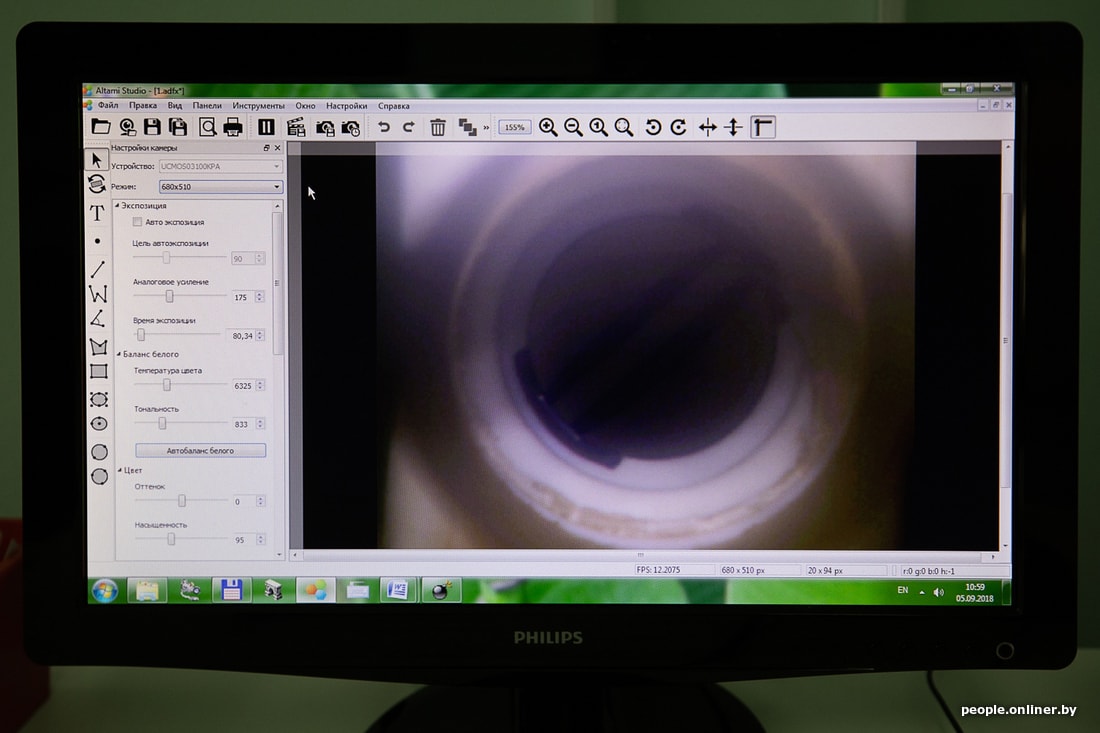This screenshot has height=733, width=1100.
Task: Open the Режим resolution dropdown
Action: click(x=220, y=186)
